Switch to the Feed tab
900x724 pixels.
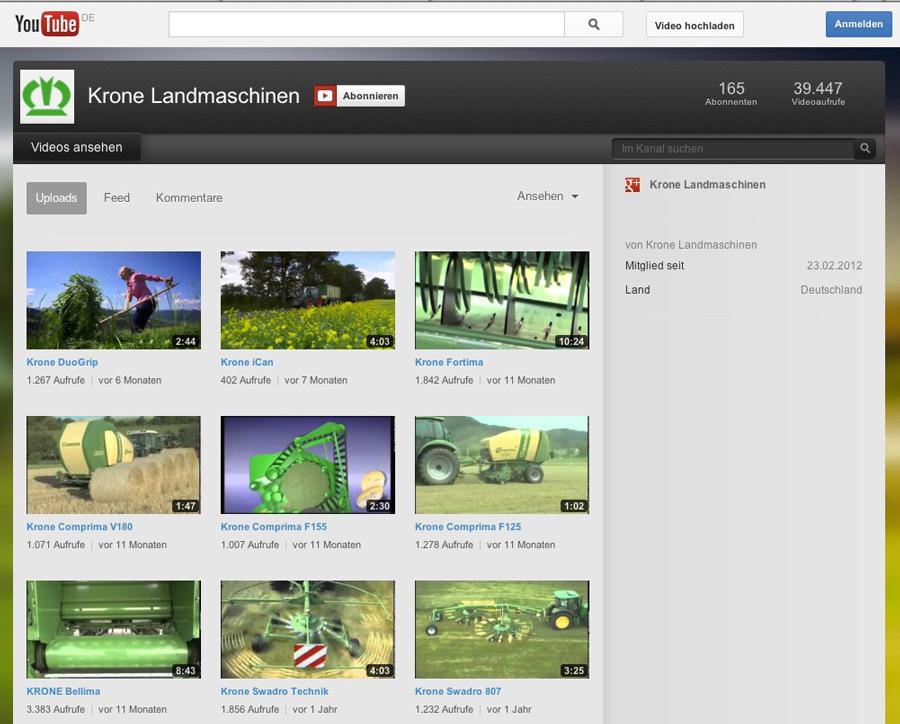(117, 198)
